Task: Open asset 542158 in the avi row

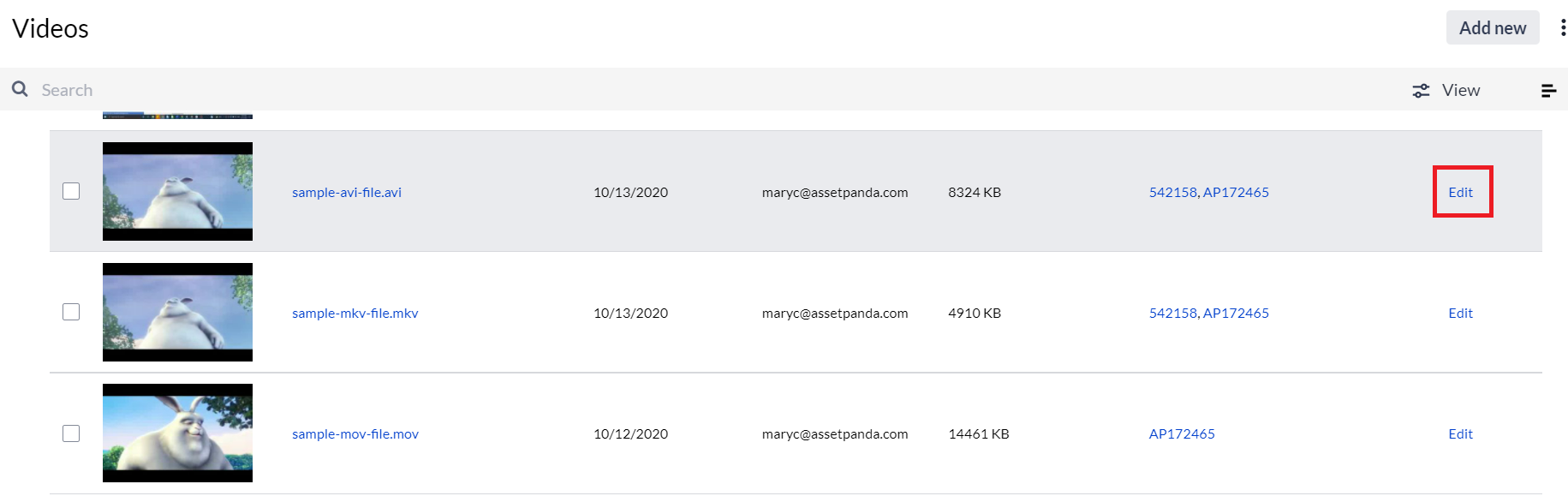Action: tap(1172, 192)
